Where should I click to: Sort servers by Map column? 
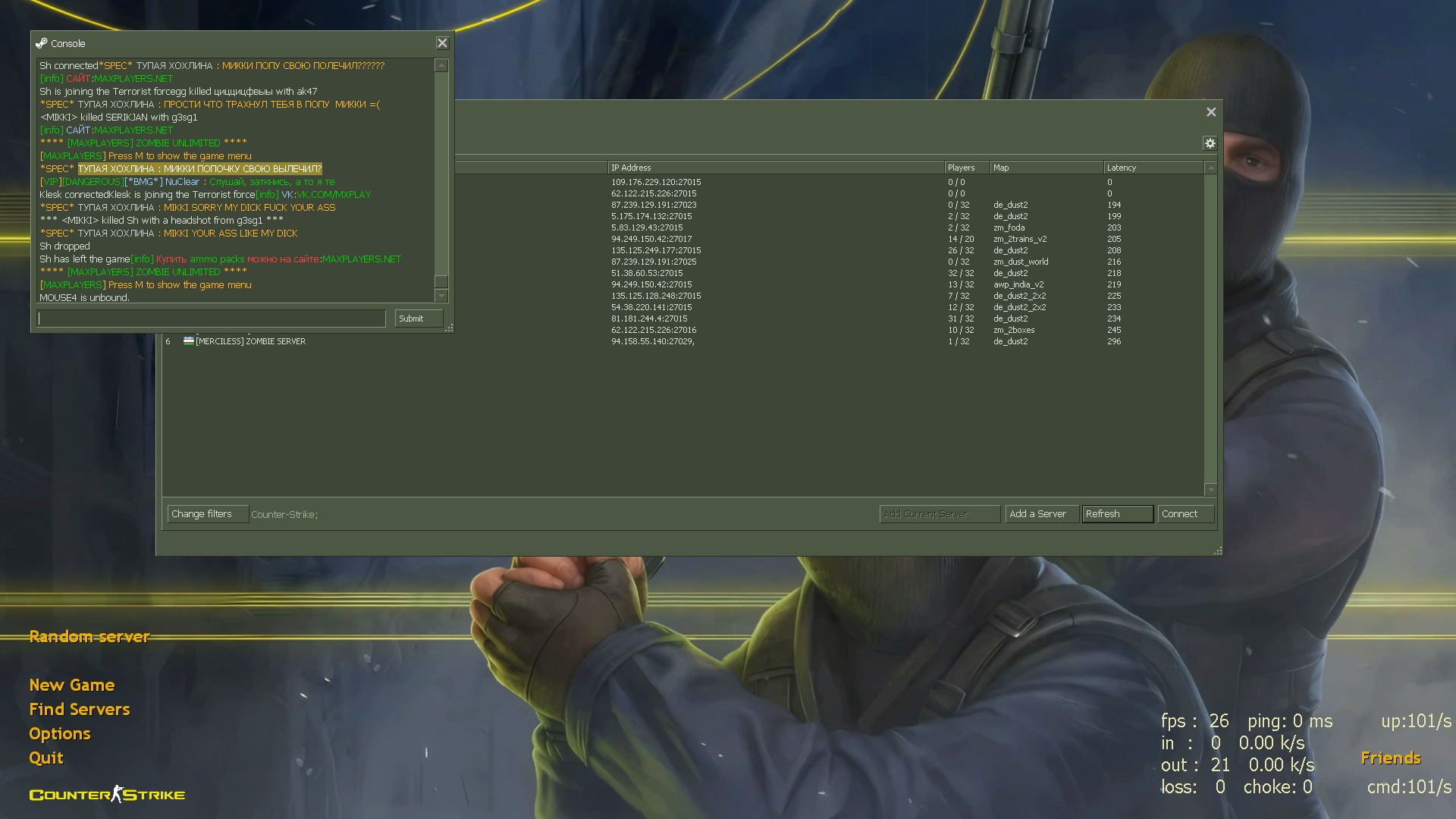(x=1046, y=168)
